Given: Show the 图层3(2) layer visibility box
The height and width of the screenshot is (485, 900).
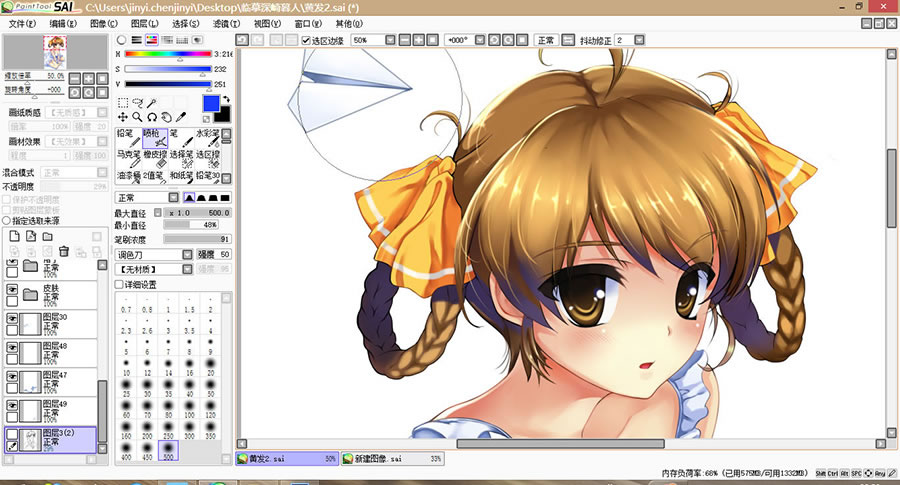Looking at the screenshot, I should [12, 434].
